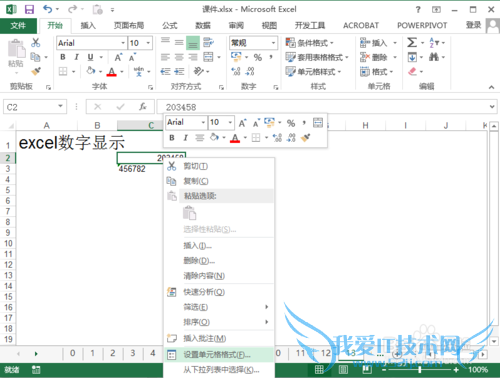Image resolution: width=500 pixels, height=378 pixels.
Task: Choose 清除内容 Clear Contents in context menu
Action: (219, 276)
